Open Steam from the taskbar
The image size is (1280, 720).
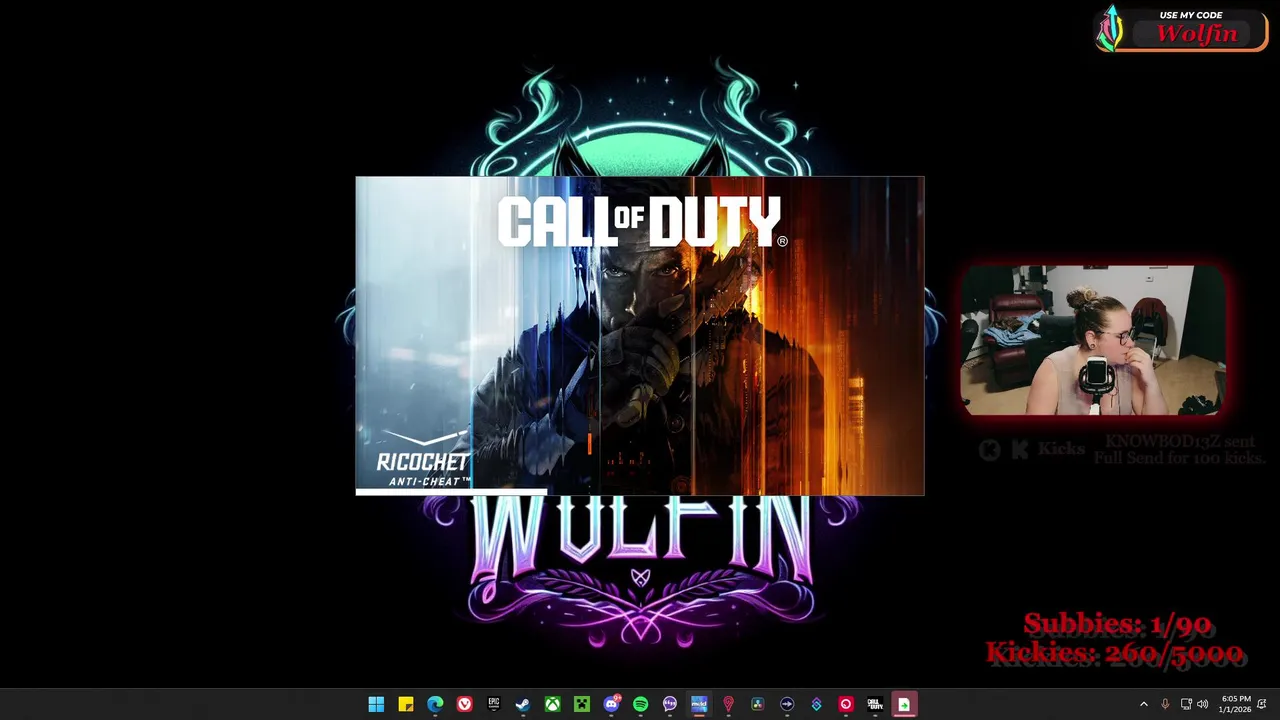(523, 704)
